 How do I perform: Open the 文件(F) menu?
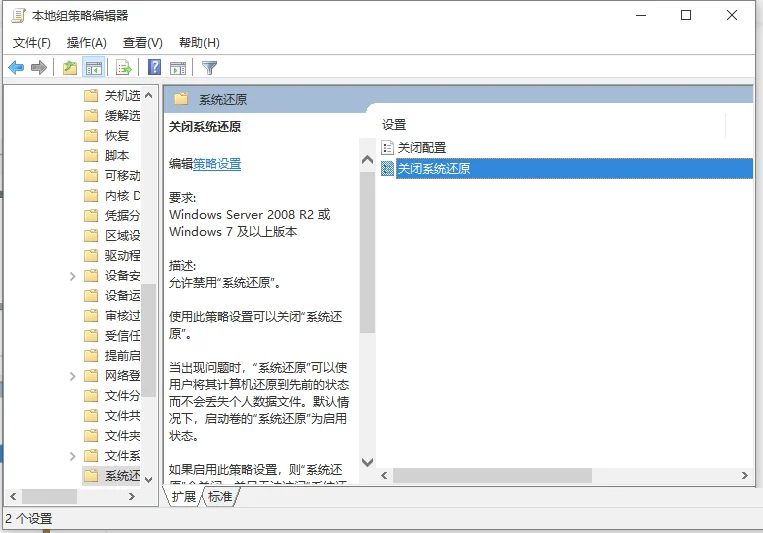32,43
